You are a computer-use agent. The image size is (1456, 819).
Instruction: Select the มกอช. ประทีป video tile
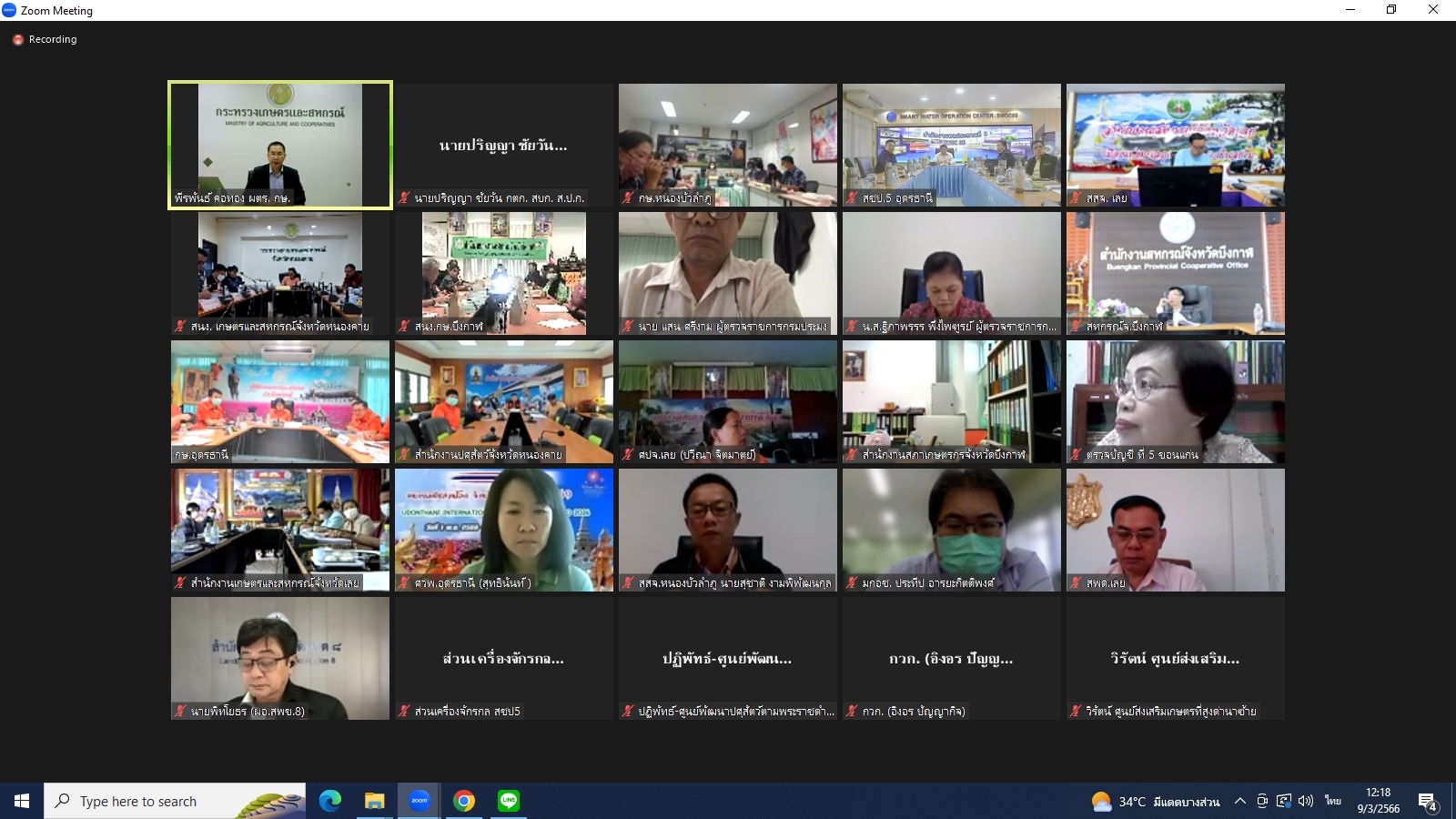click(x=952, y=531)
